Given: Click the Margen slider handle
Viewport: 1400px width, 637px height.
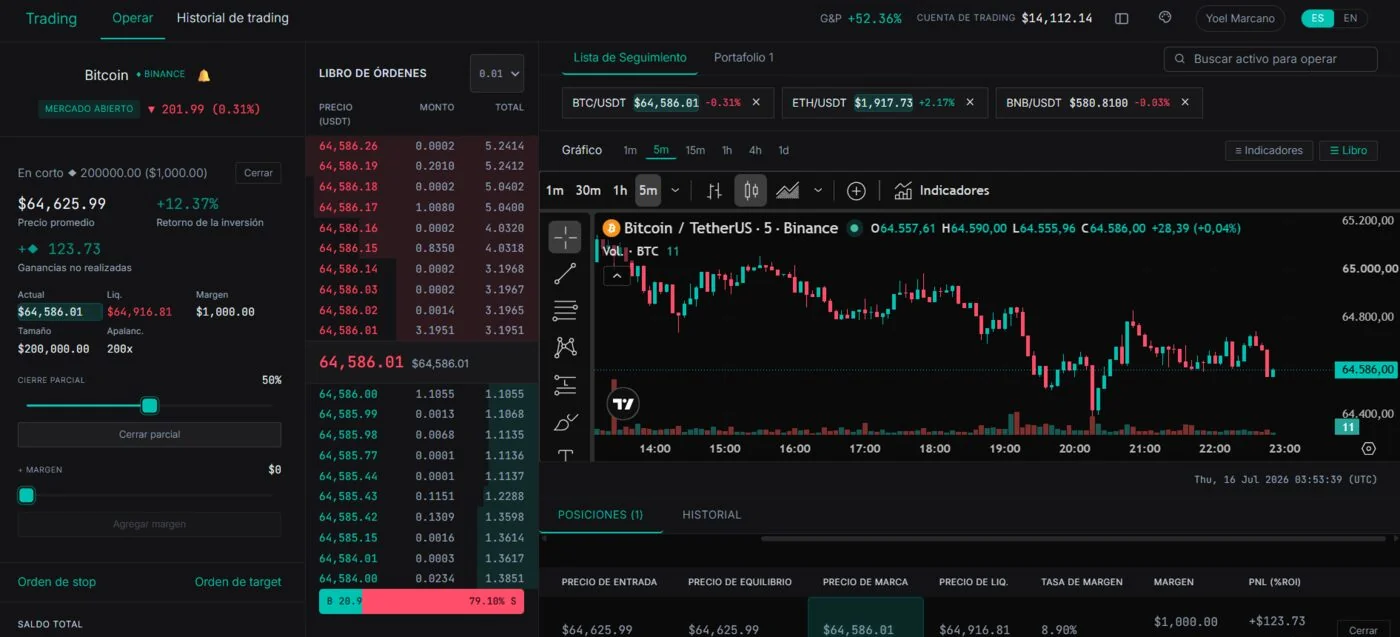Looking at the screenshot, I should [26, 495].
